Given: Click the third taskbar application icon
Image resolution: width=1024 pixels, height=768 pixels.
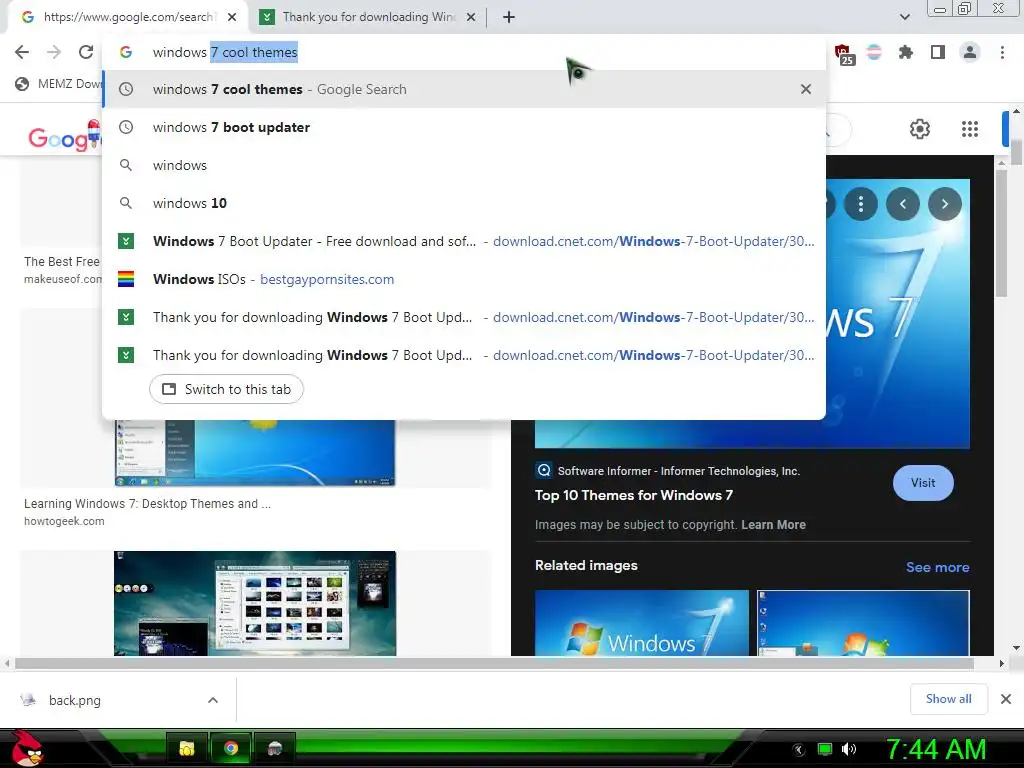Looking at the screenshot, I should coord(274,748).
